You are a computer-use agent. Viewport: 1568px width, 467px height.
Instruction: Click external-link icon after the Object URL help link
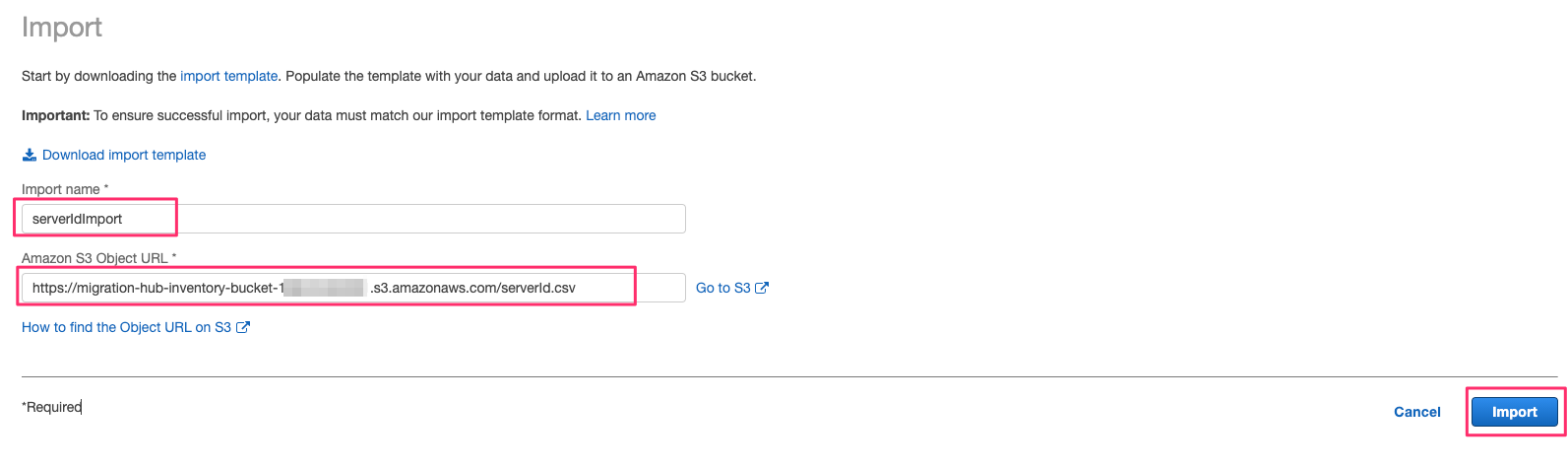(x=243, y=327)
